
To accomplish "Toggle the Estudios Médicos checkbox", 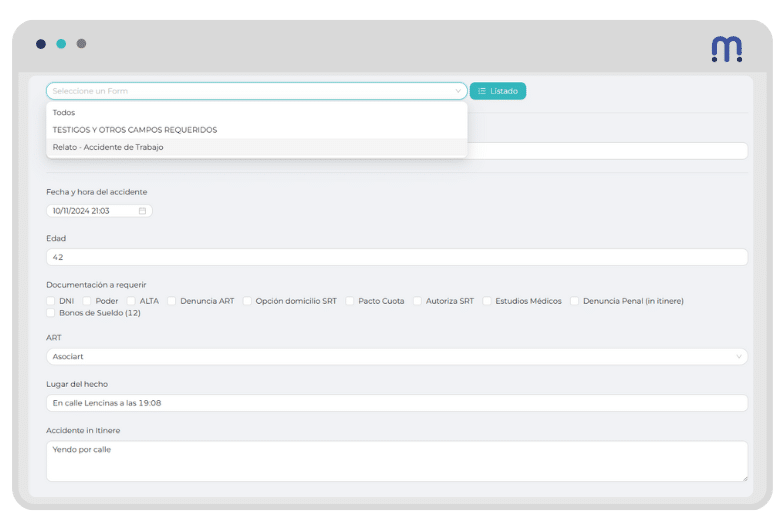I will (487, 300).
